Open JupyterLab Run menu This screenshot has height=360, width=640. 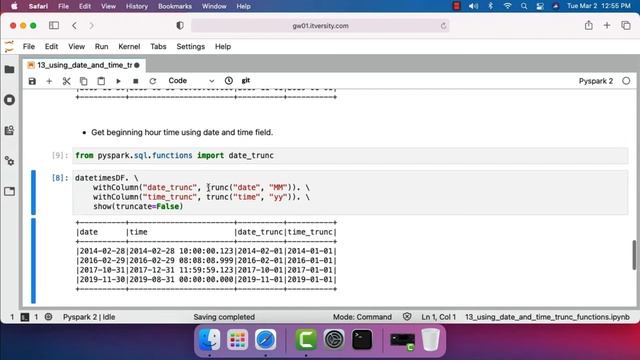(x=101, y=47)
